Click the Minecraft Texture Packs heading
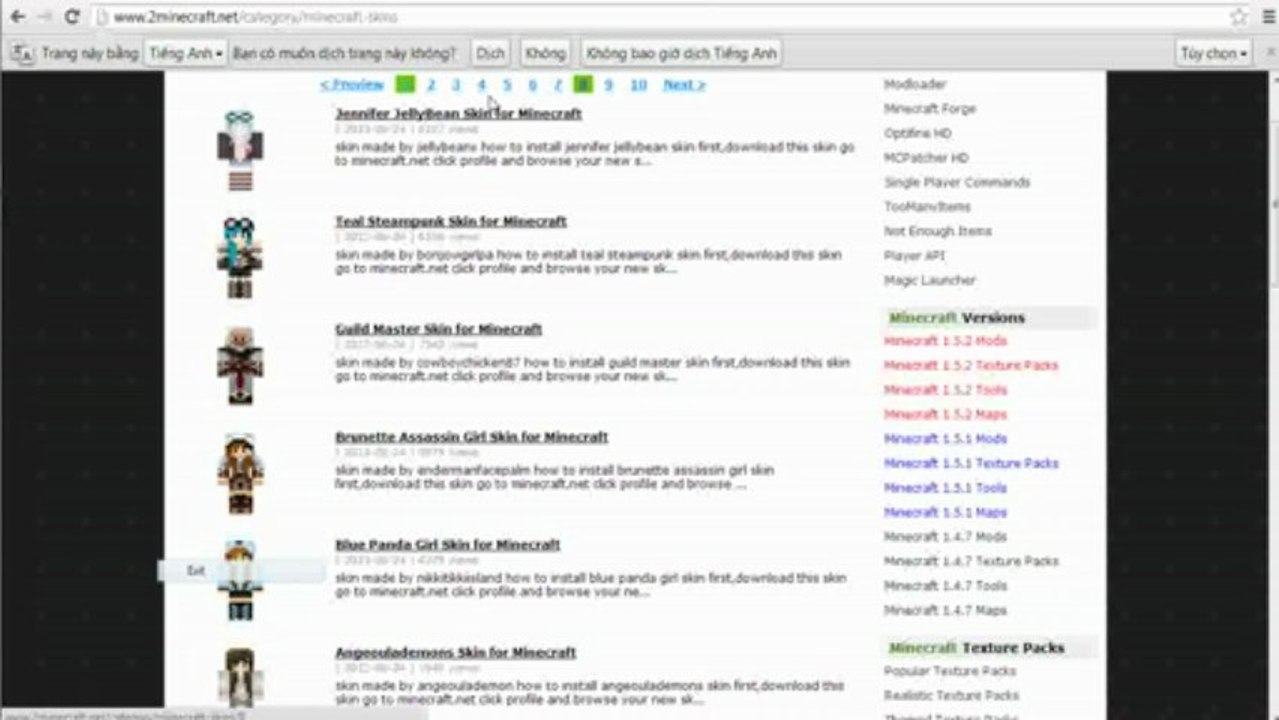 976,647
